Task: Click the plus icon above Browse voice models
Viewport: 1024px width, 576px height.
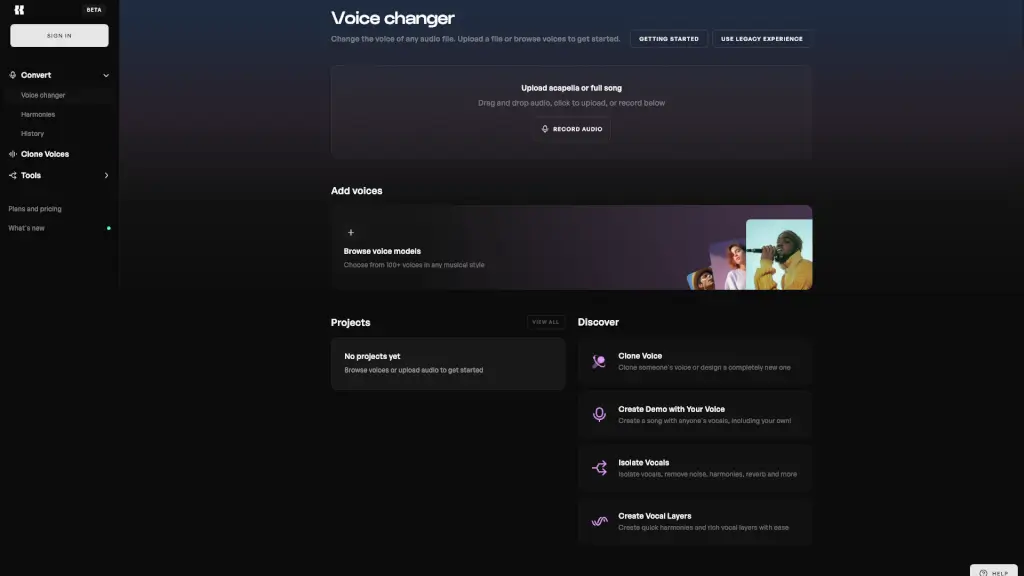Action: [x=350, y=232]
